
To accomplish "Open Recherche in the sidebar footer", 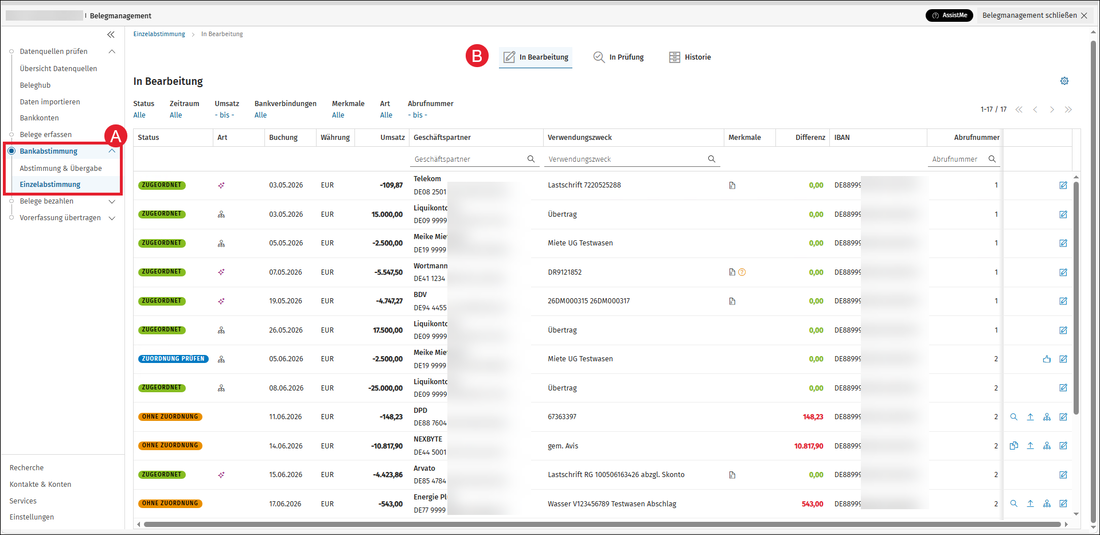I will click(x=27, y=468).
